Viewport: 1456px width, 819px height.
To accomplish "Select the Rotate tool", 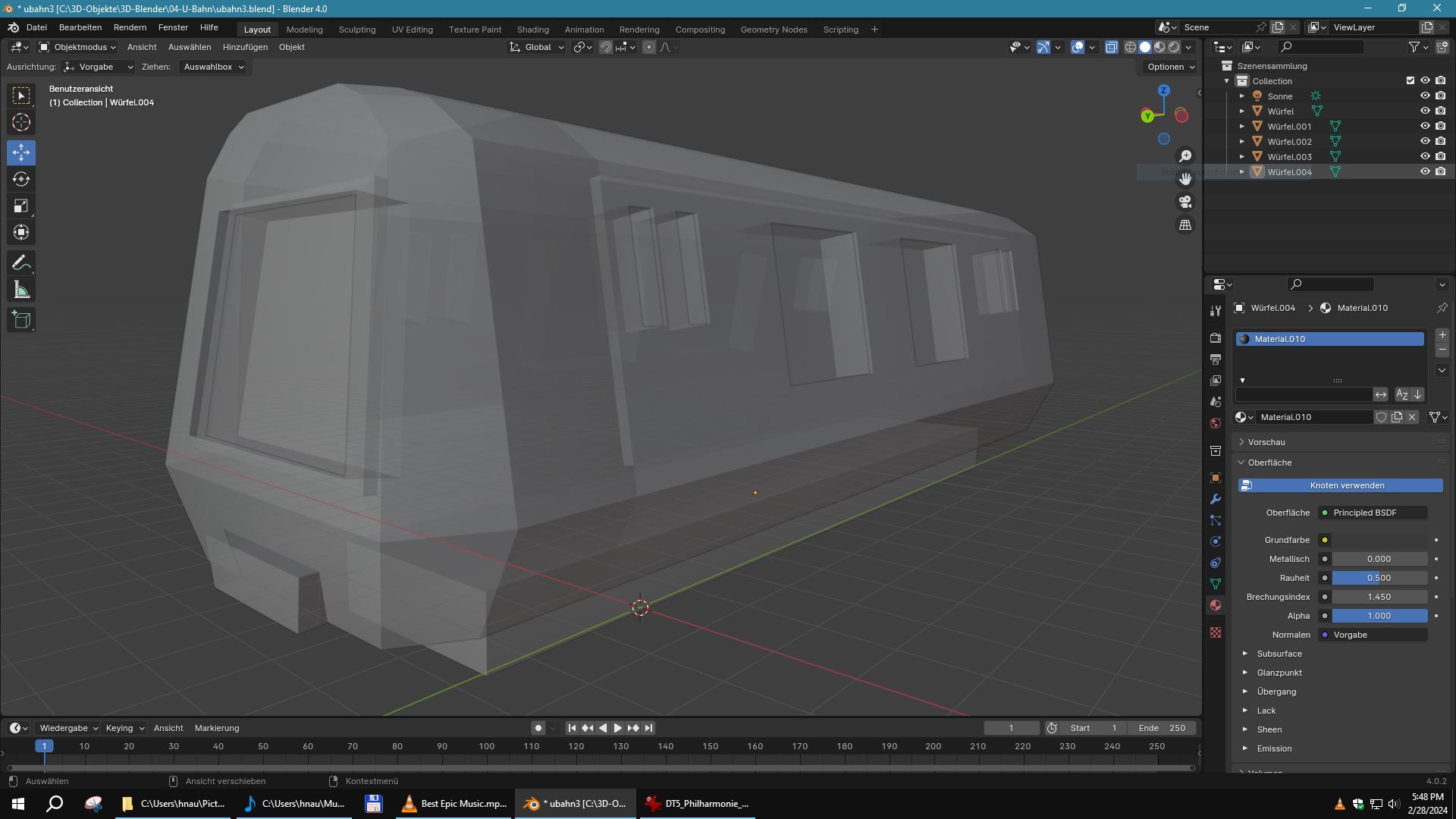I will click(21, 179).
